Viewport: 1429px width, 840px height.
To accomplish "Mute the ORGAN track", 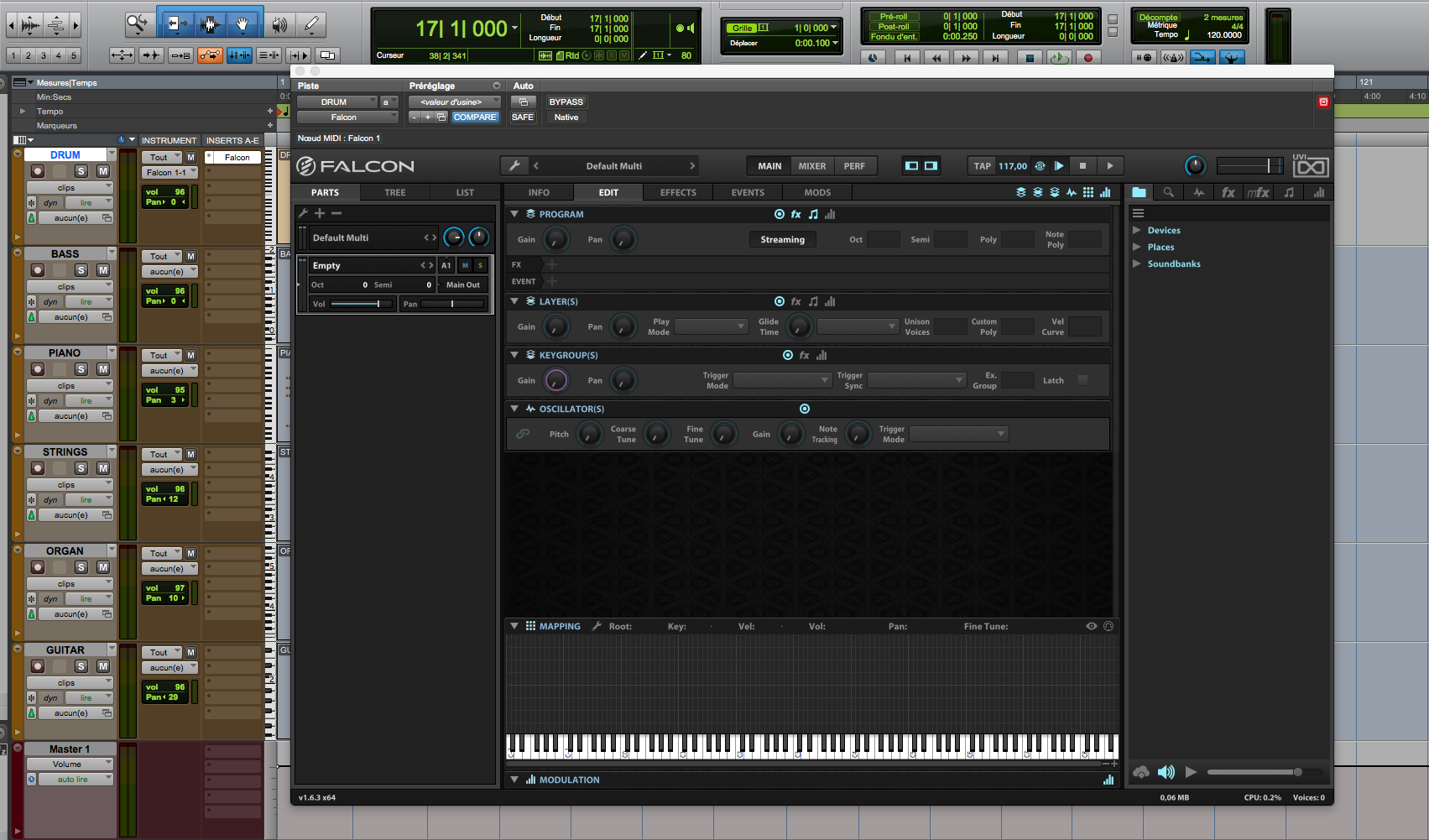I will 103,567.
